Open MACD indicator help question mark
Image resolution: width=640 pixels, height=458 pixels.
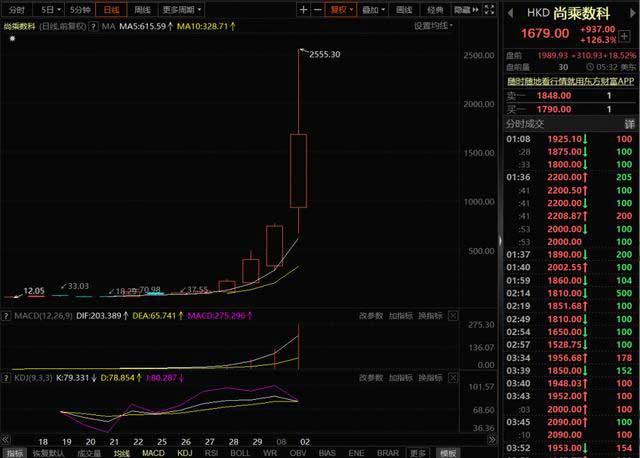pyautogui.click(x=6, y=316)
